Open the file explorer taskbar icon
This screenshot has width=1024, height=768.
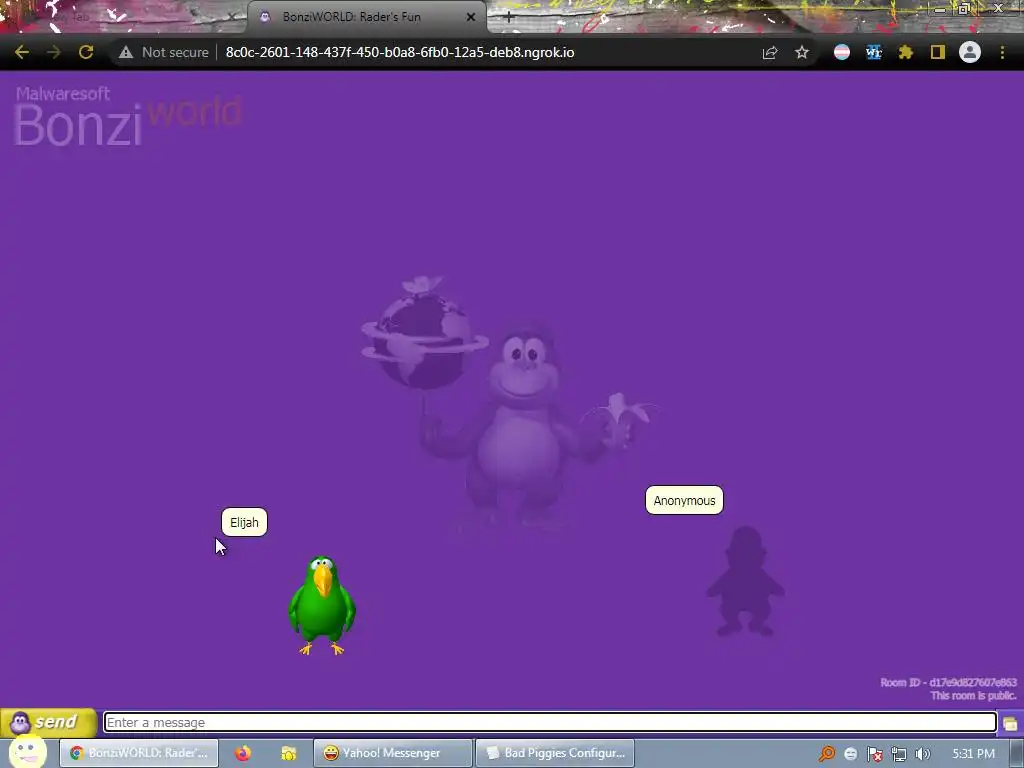(x=289, y=753)
